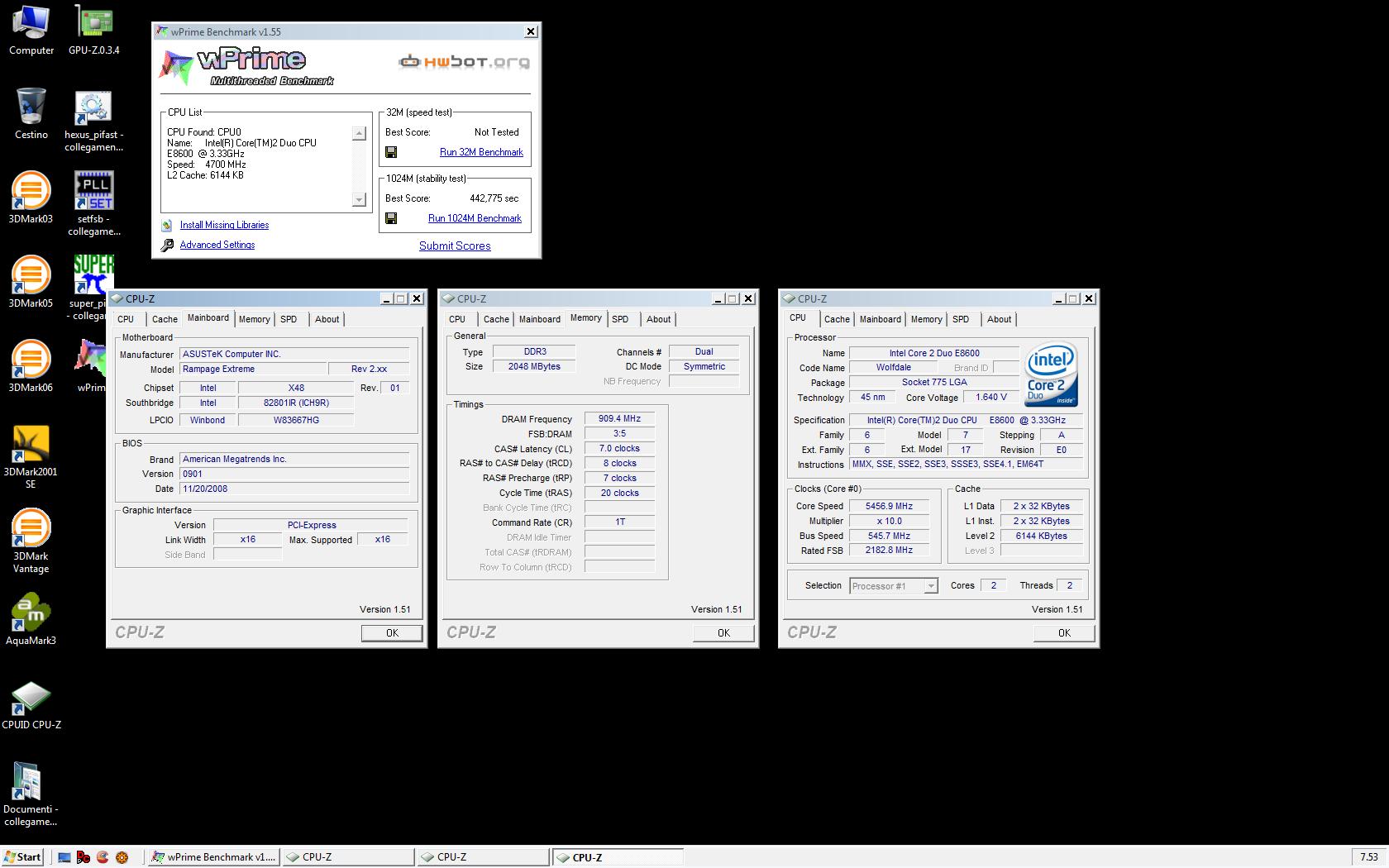Screen dimensions: 1389x868
Task: Select the AquaMark3 desktop icon
Action: [31, 620]
